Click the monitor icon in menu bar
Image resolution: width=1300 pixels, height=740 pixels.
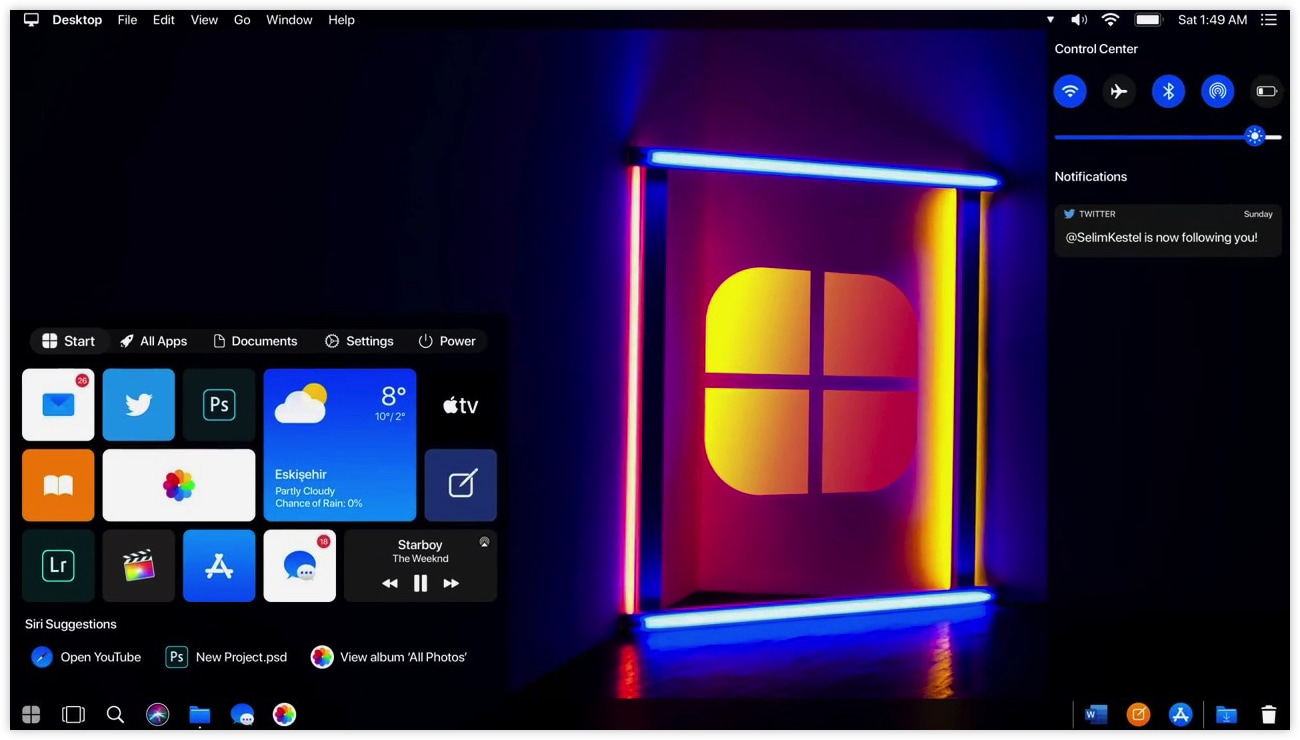(x=31, y=20)
